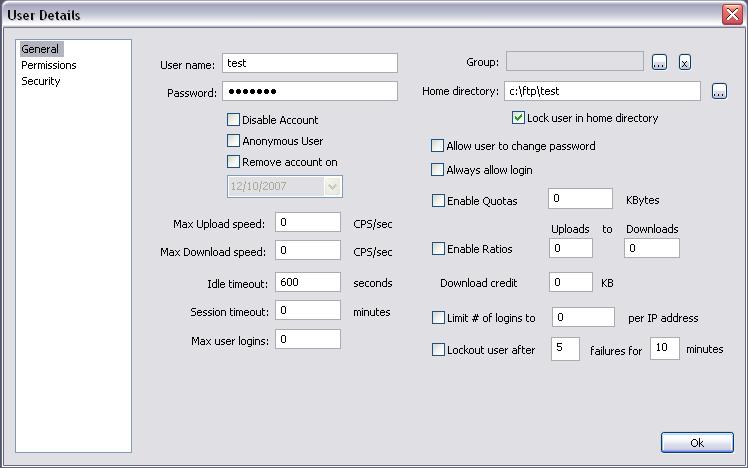748x468 pixels.
Task: Browse for the home directory folder
Action: coord(719,92)
